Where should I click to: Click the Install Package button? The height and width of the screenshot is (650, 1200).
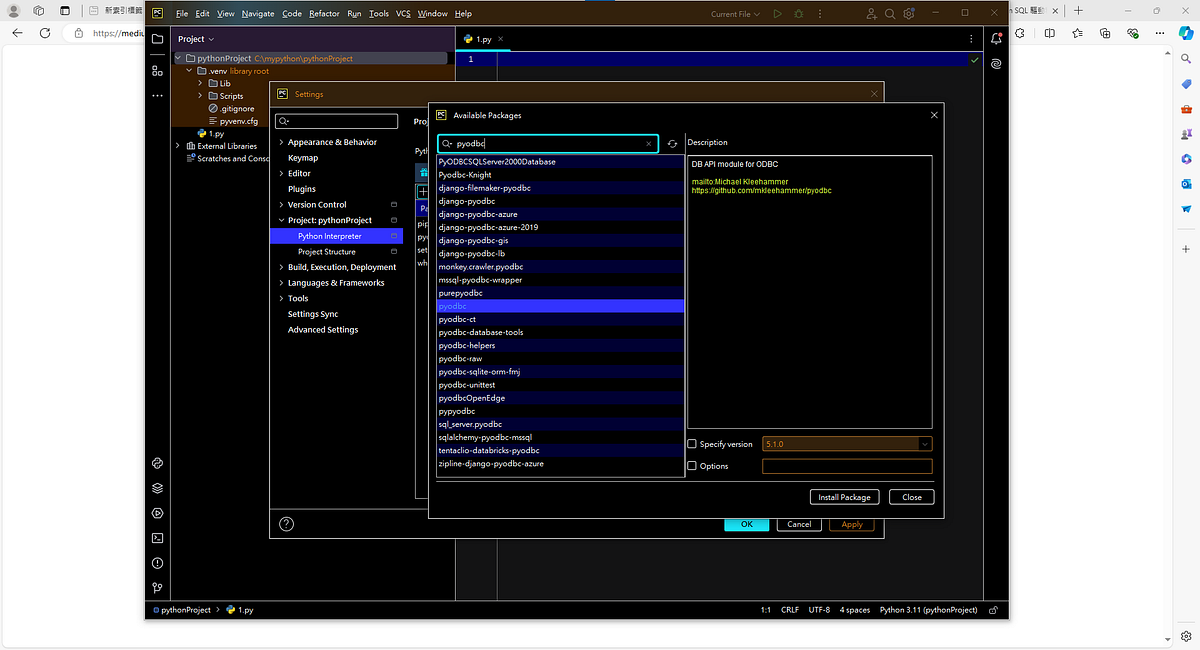(x=844, y=496)
